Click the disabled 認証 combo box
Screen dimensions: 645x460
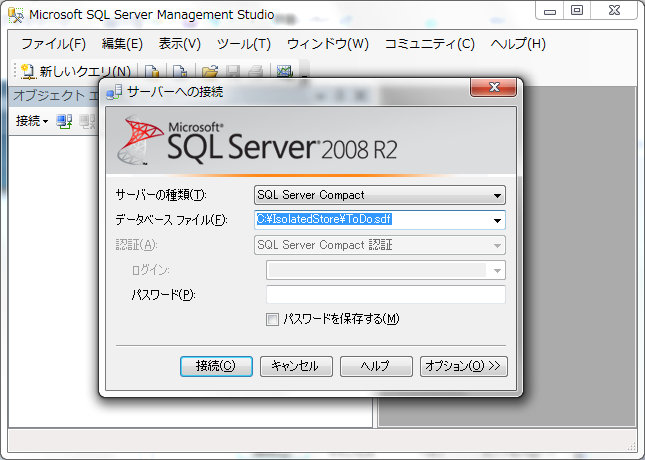pos(380,245)
